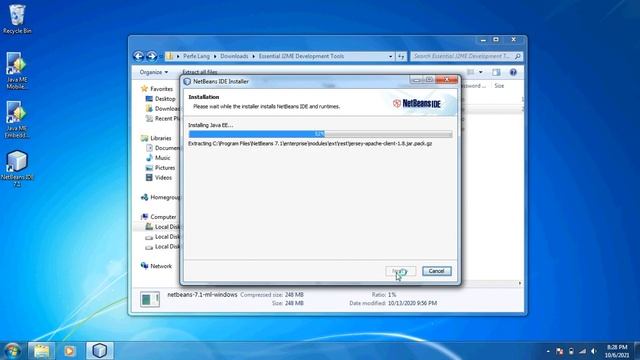Screen dimensions: 640x360
Task: Click the disabled Next button in installer
Action: pos(400,271)
